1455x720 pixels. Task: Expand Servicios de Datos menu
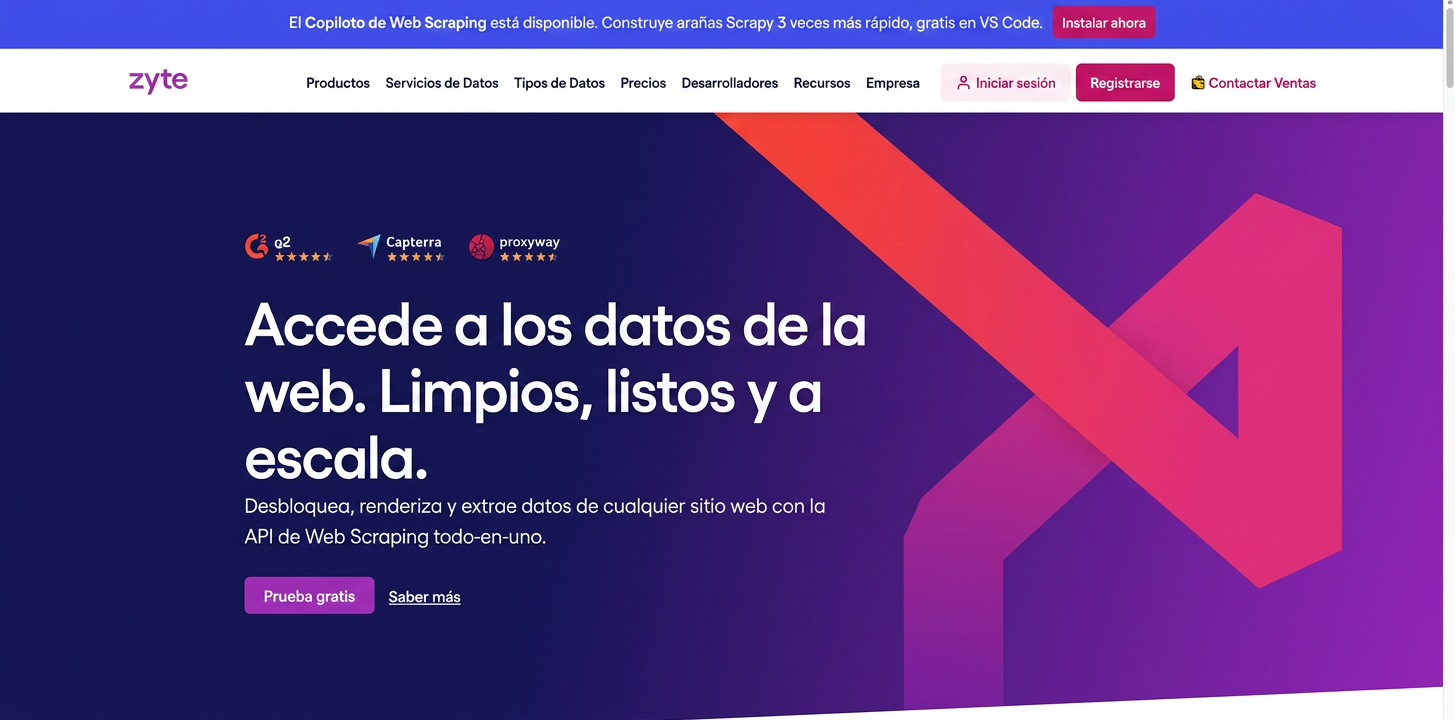tap(442, 83)
